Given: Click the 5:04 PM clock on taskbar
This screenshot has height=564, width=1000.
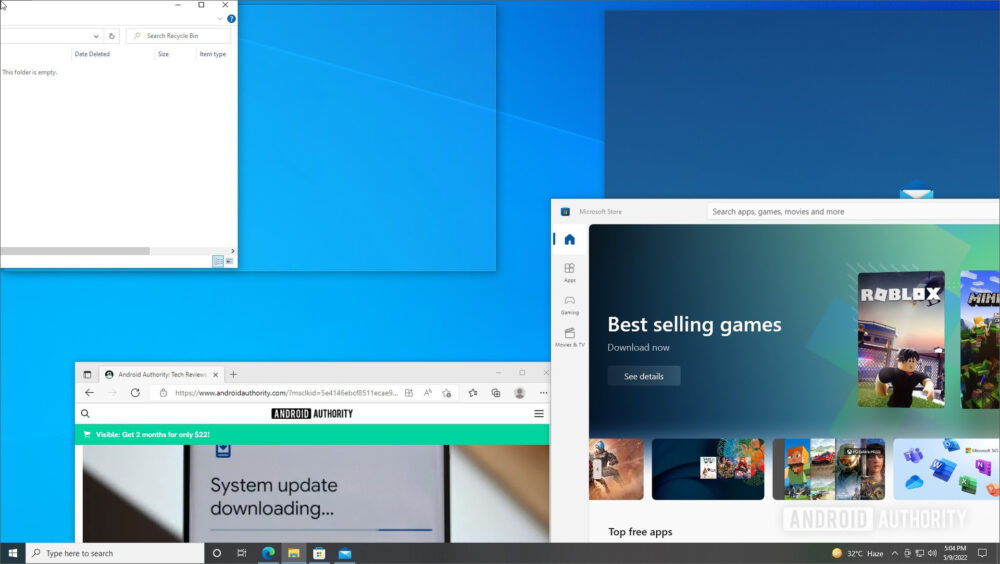Looking at the screenshot, I should [x=955, y=553].
